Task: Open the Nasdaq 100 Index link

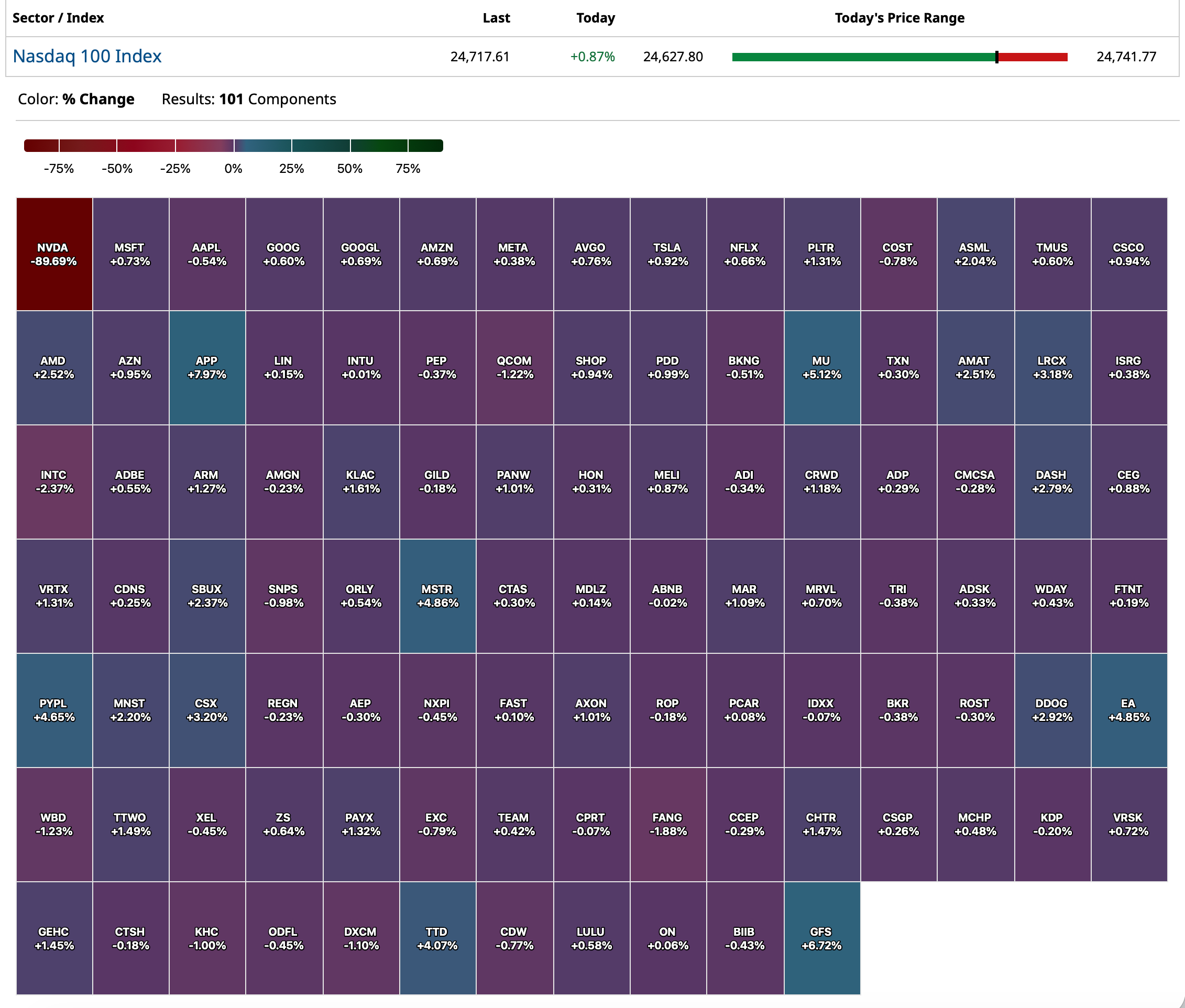Action: click(x=87, y=56)
